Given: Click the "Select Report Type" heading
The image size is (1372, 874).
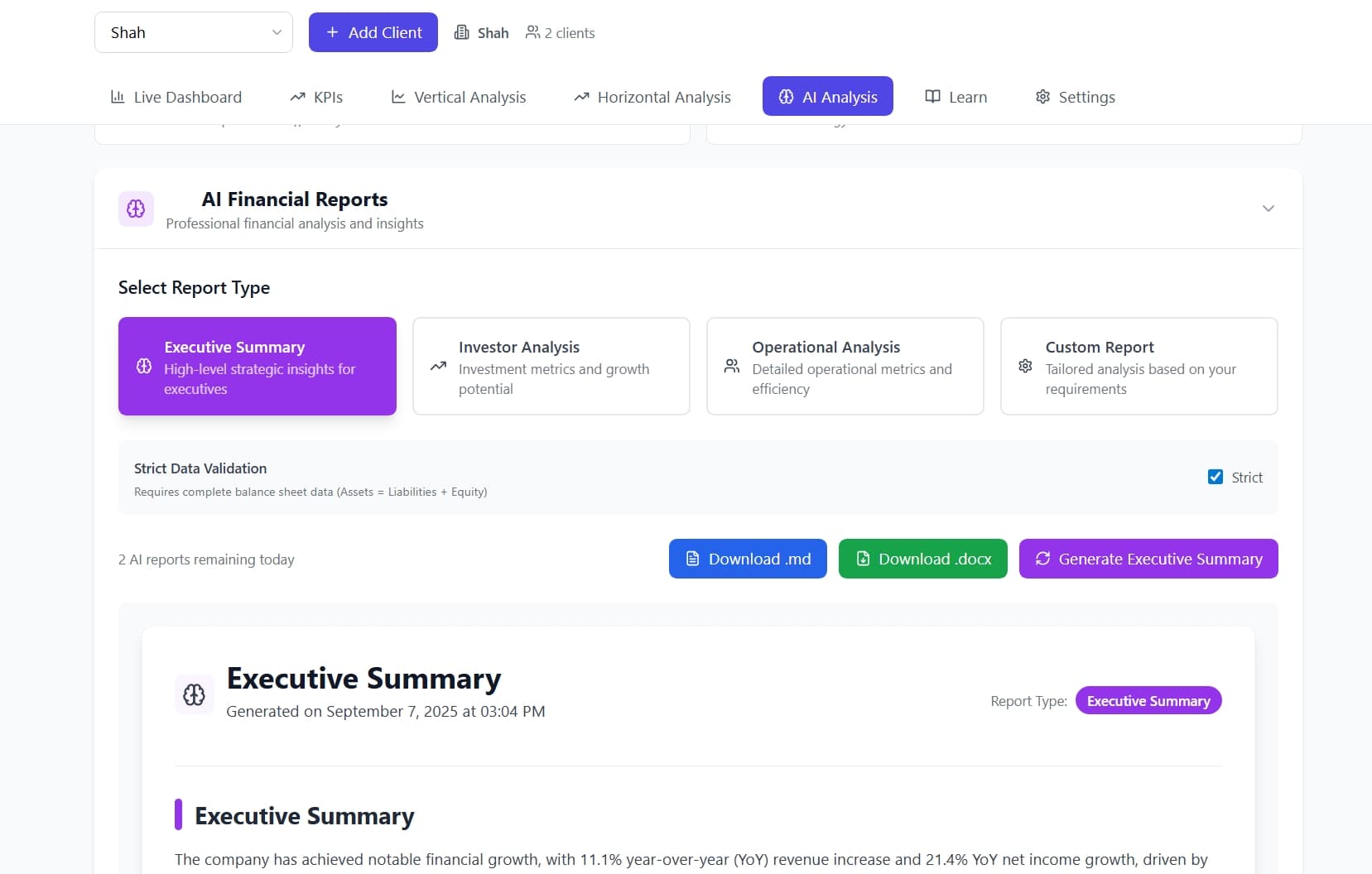Looking at the screenshot, I should tap(194, 287).
